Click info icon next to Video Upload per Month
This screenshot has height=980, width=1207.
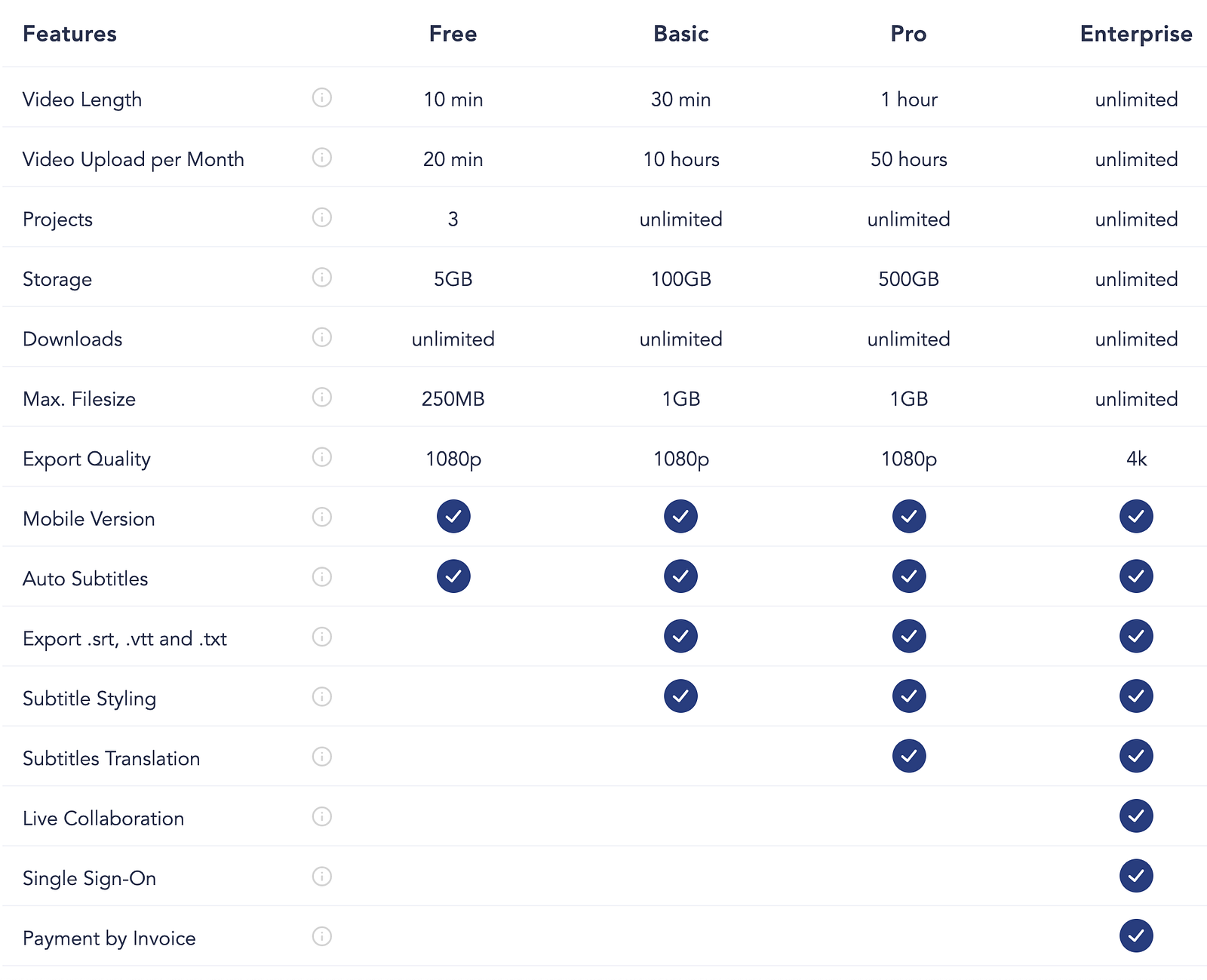[x=322, y=157]
